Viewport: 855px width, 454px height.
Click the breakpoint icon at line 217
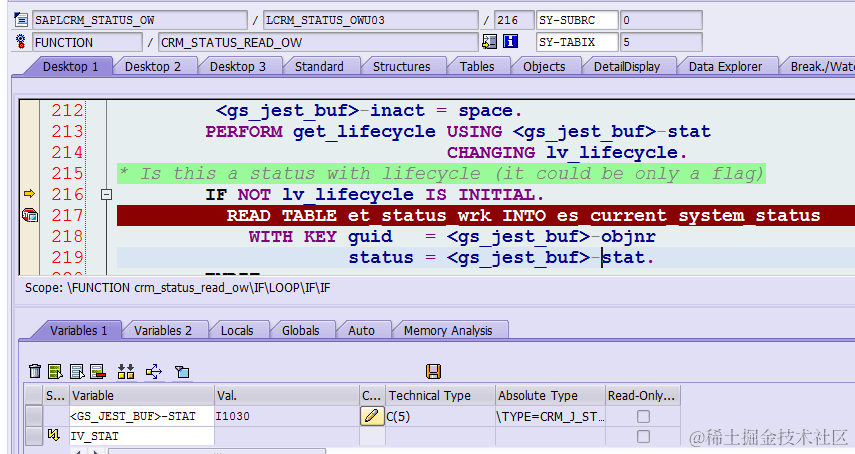click(x=30, y=215)
